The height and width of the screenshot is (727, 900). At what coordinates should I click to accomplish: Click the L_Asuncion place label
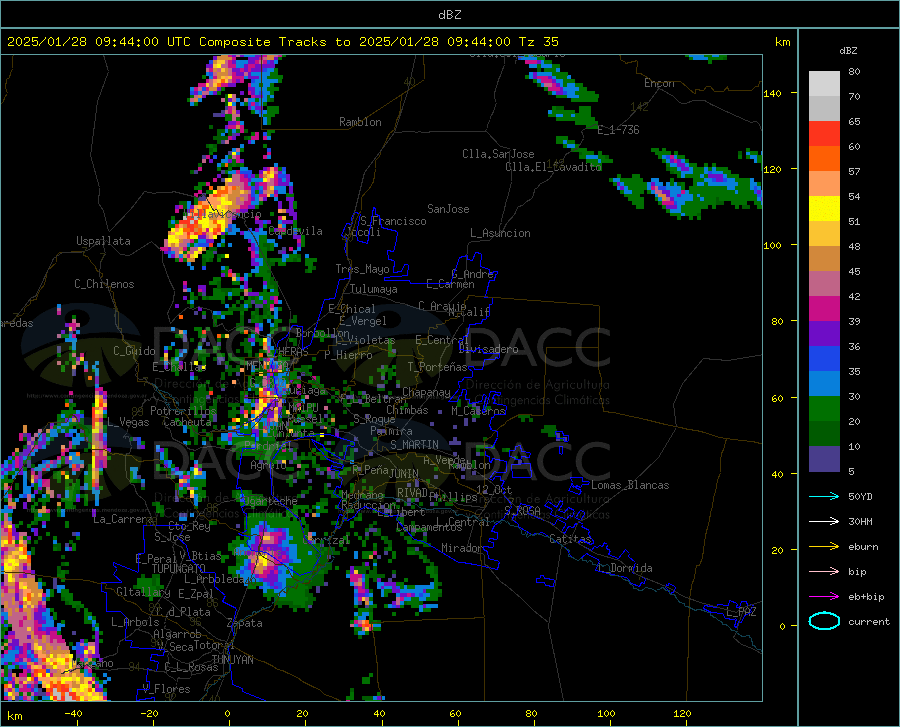pyautogui.click(x=500, y=233)
